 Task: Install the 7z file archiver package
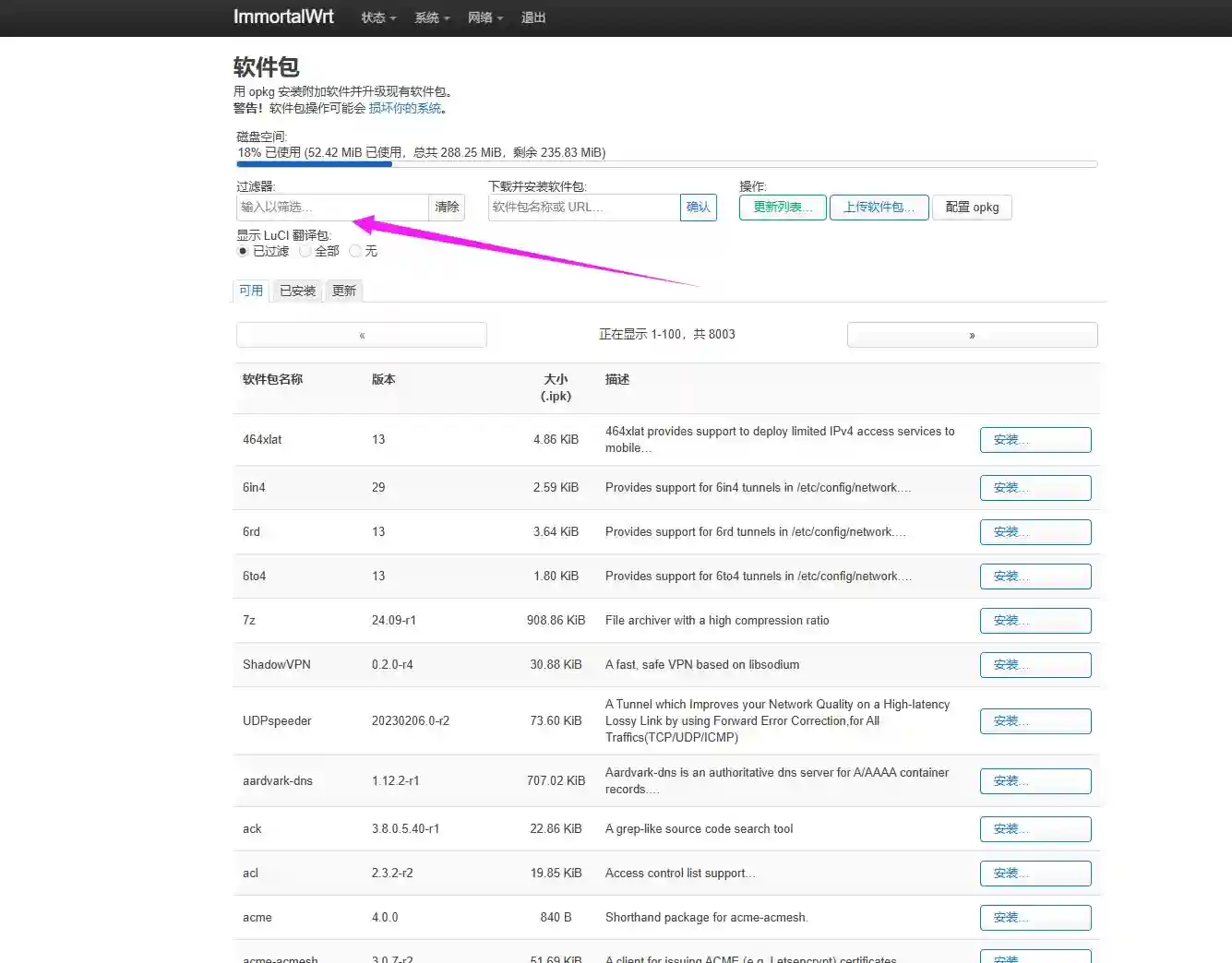(1035, 620)
